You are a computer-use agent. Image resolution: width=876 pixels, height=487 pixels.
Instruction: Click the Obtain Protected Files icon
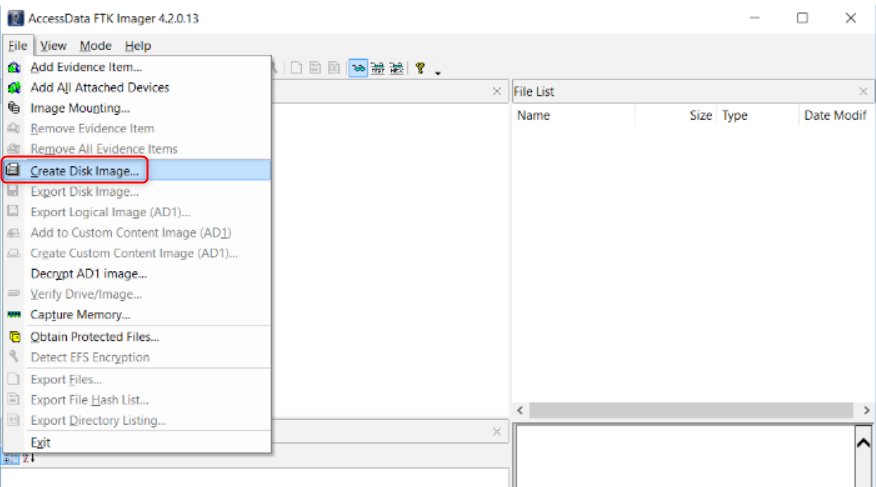[14, 337]
